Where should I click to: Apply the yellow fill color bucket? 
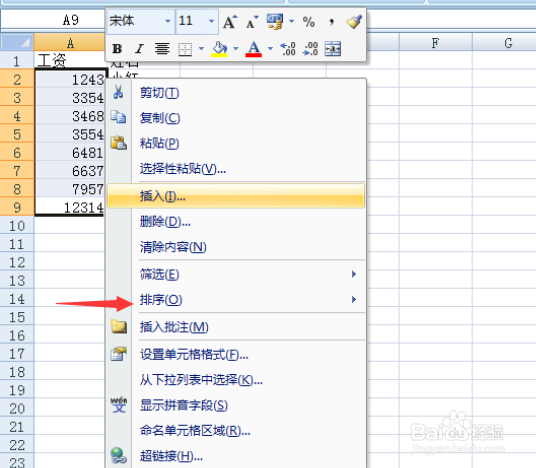(x=219, y=49)
